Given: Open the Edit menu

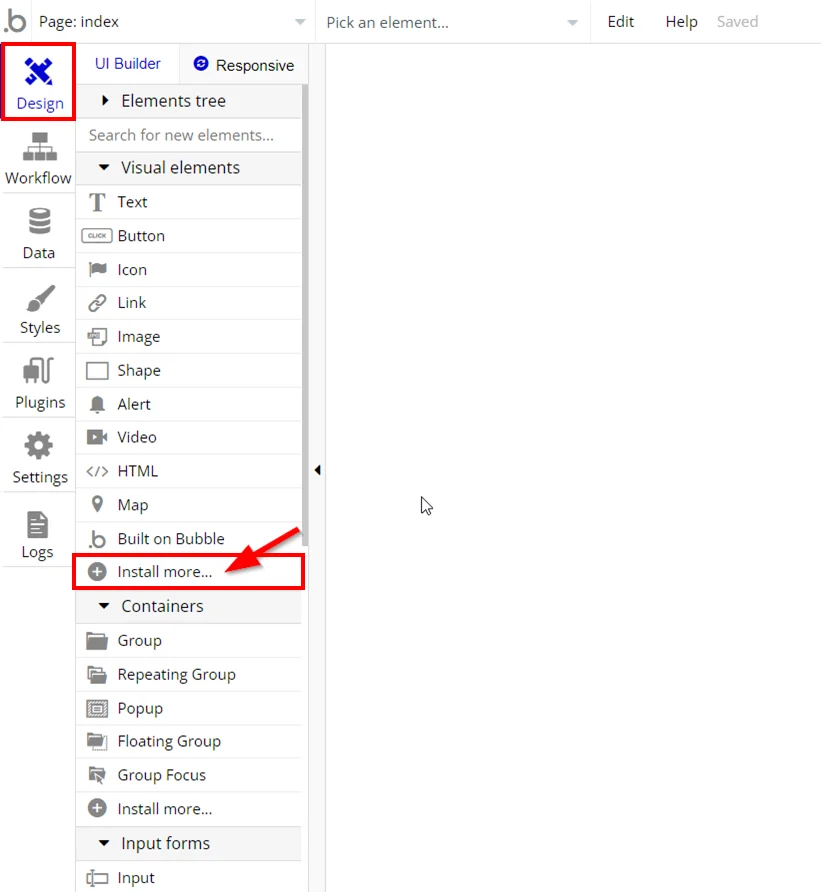Looking at the screenshot, I should [x=620, y=22].
